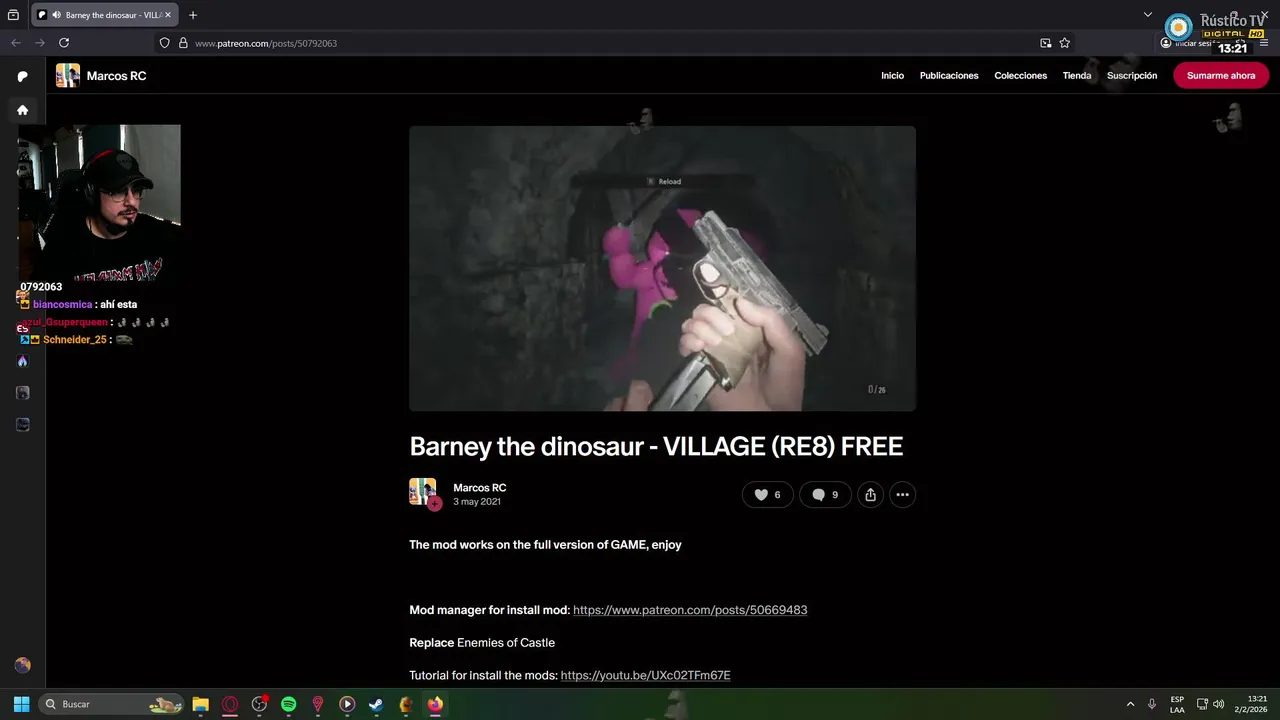Viewport: 1280px width, 720px height.
Task: Click the share post icon
Action: [x=871, y=495]
